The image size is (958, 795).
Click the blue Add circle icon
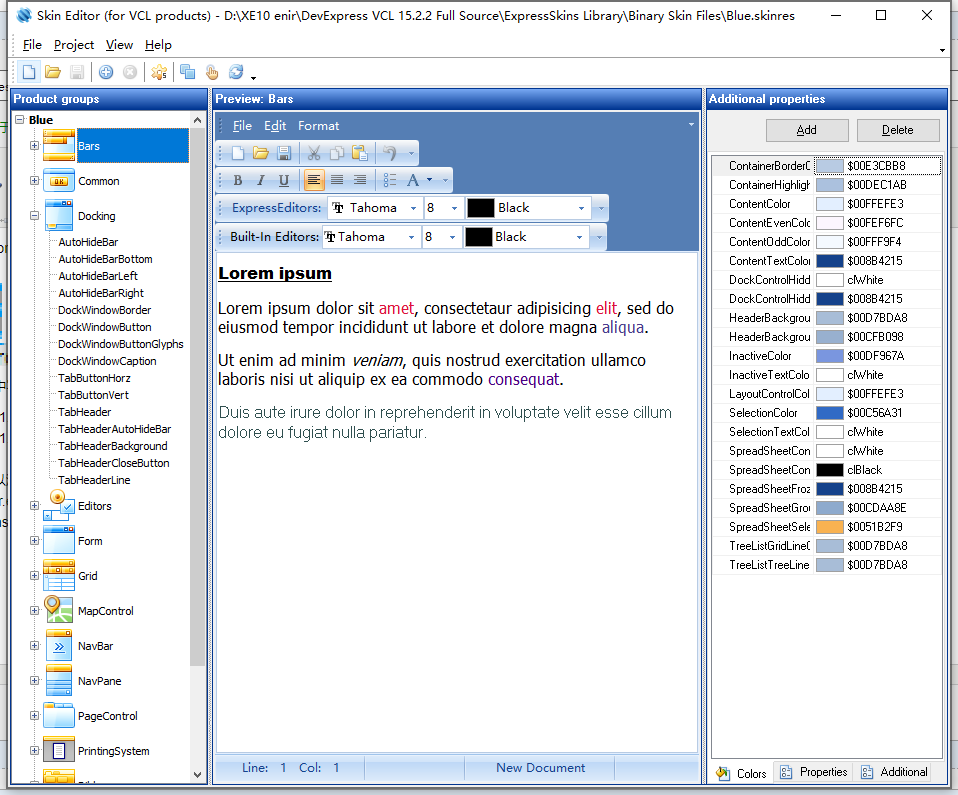[106, 72]
